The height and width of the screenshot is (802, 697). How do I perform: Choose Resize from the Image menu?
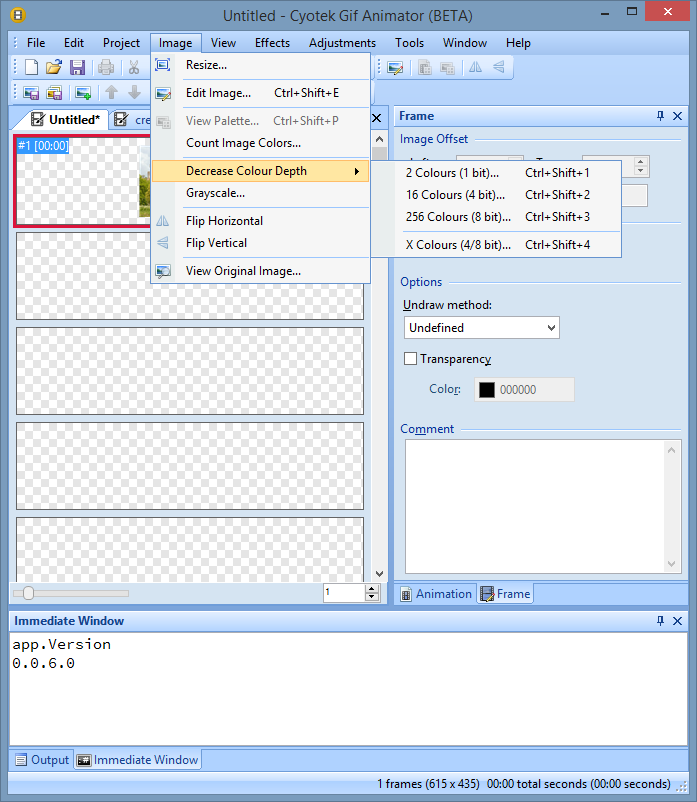(261, 65)
